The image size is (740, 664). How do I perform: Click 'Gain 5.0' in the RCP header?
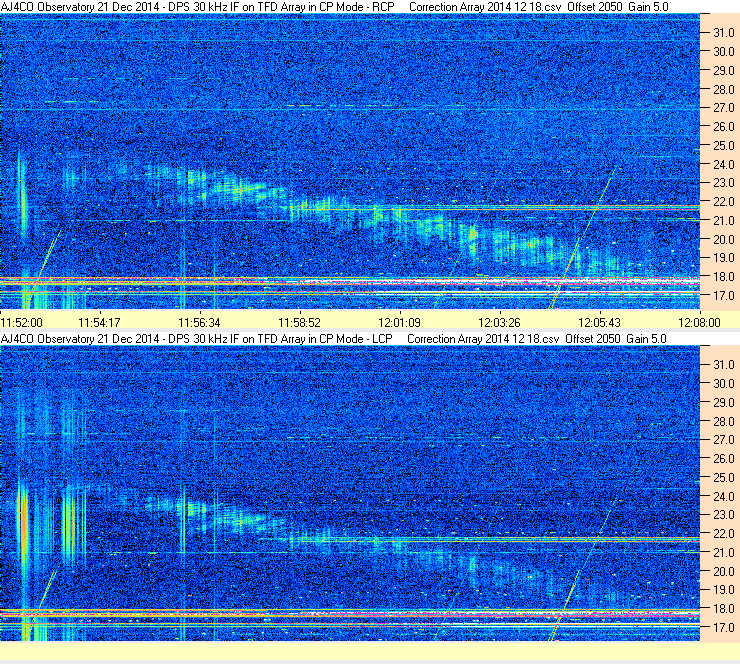click(x=649, y=7)
